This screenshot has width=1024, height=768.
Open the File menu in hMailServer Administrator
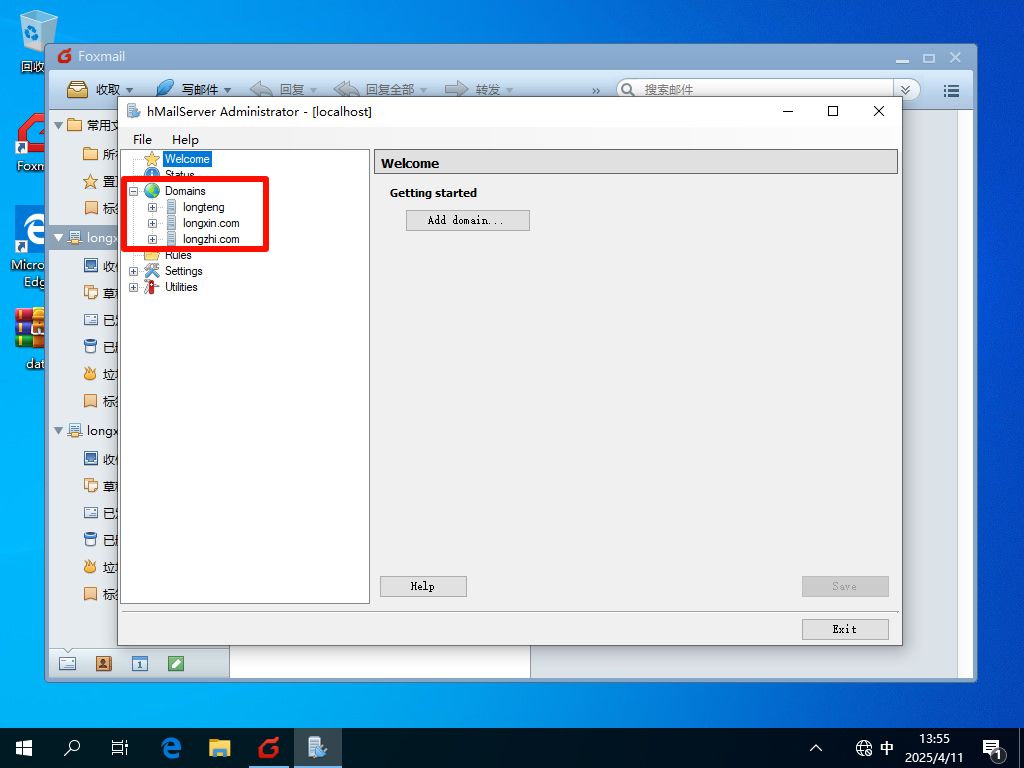142,139
